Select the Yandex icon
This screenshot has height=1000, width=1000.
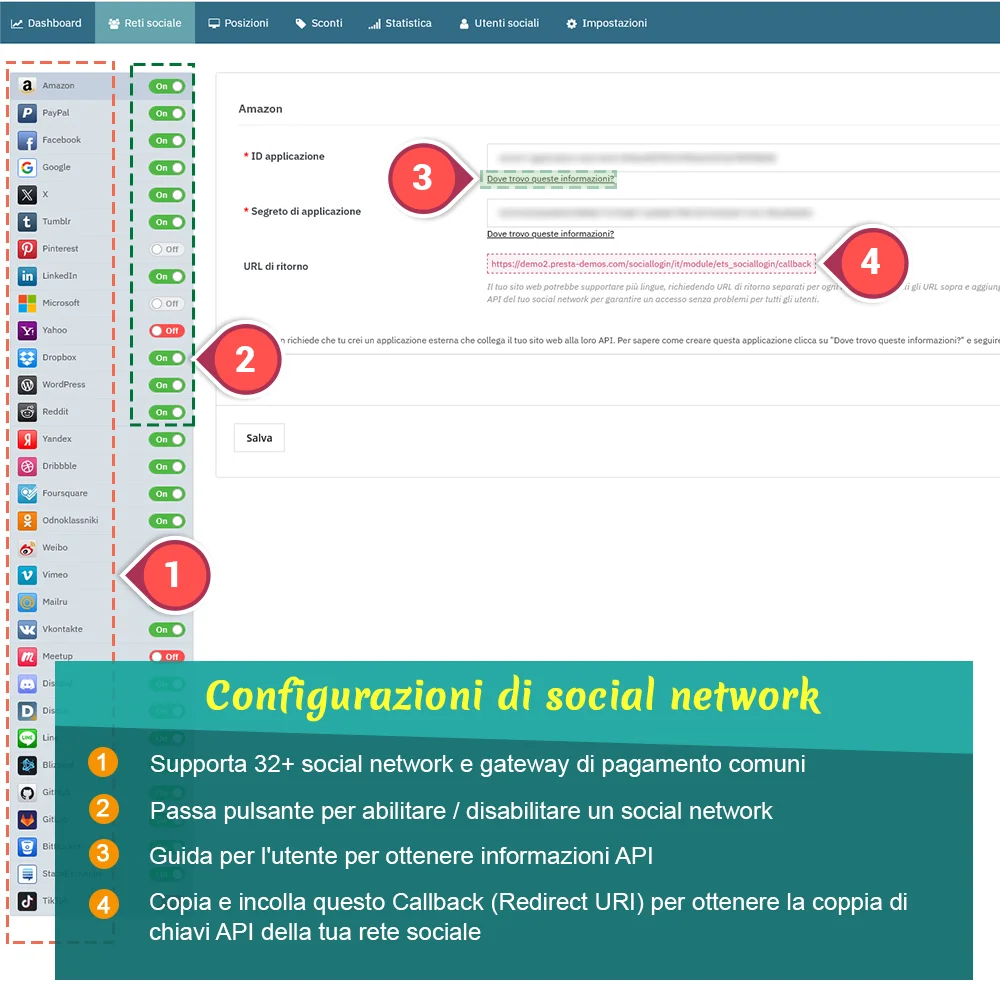point(27,439)
